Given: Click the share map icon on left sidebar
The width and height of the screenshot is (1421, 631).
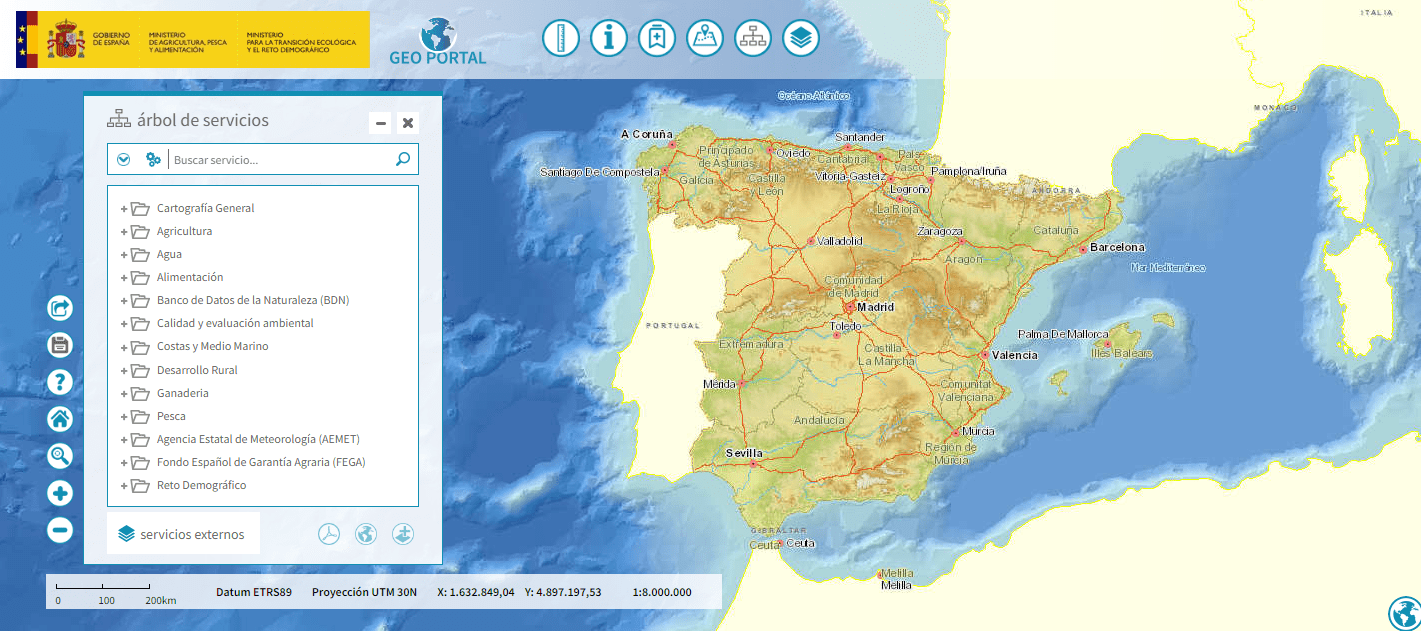Looking at the screenshot, I should (60, 307).
